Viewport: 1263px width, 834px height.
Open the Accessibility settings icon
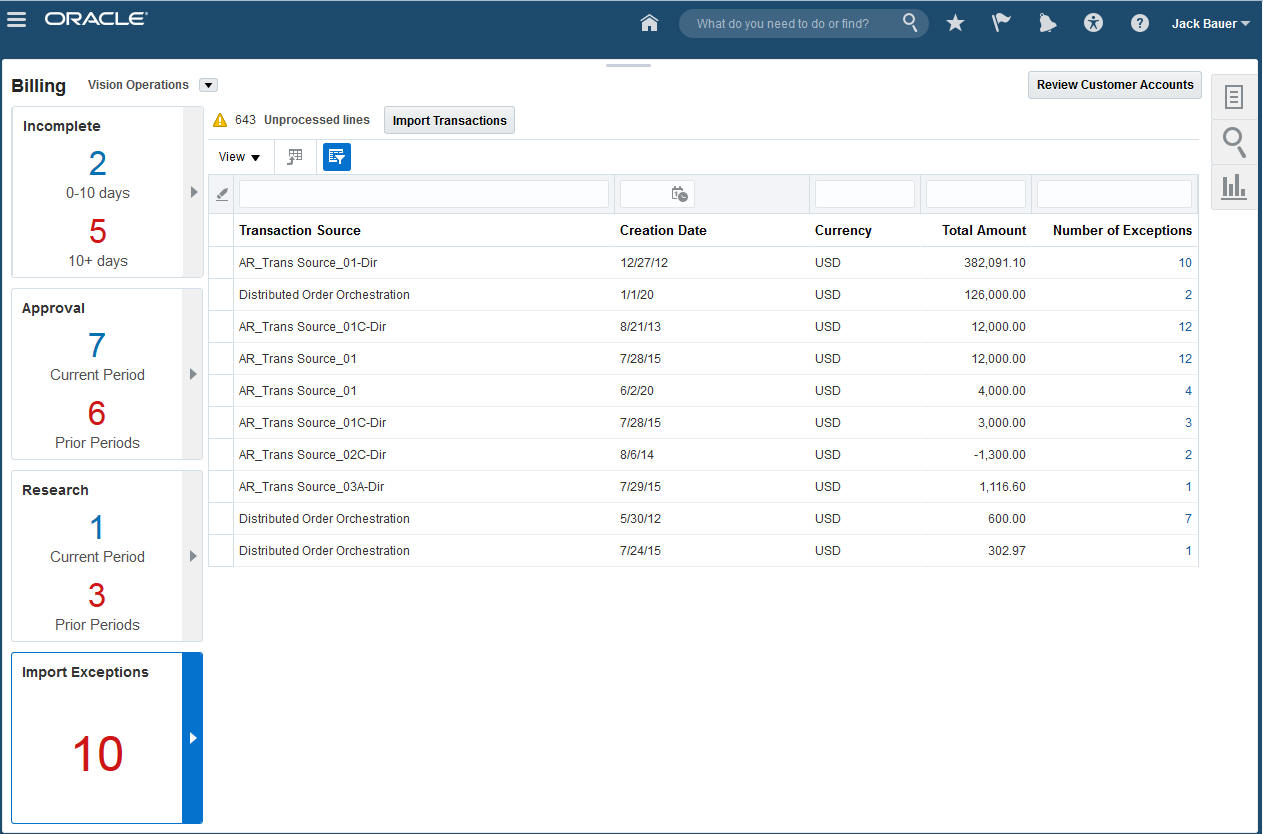click(1093, 23)
